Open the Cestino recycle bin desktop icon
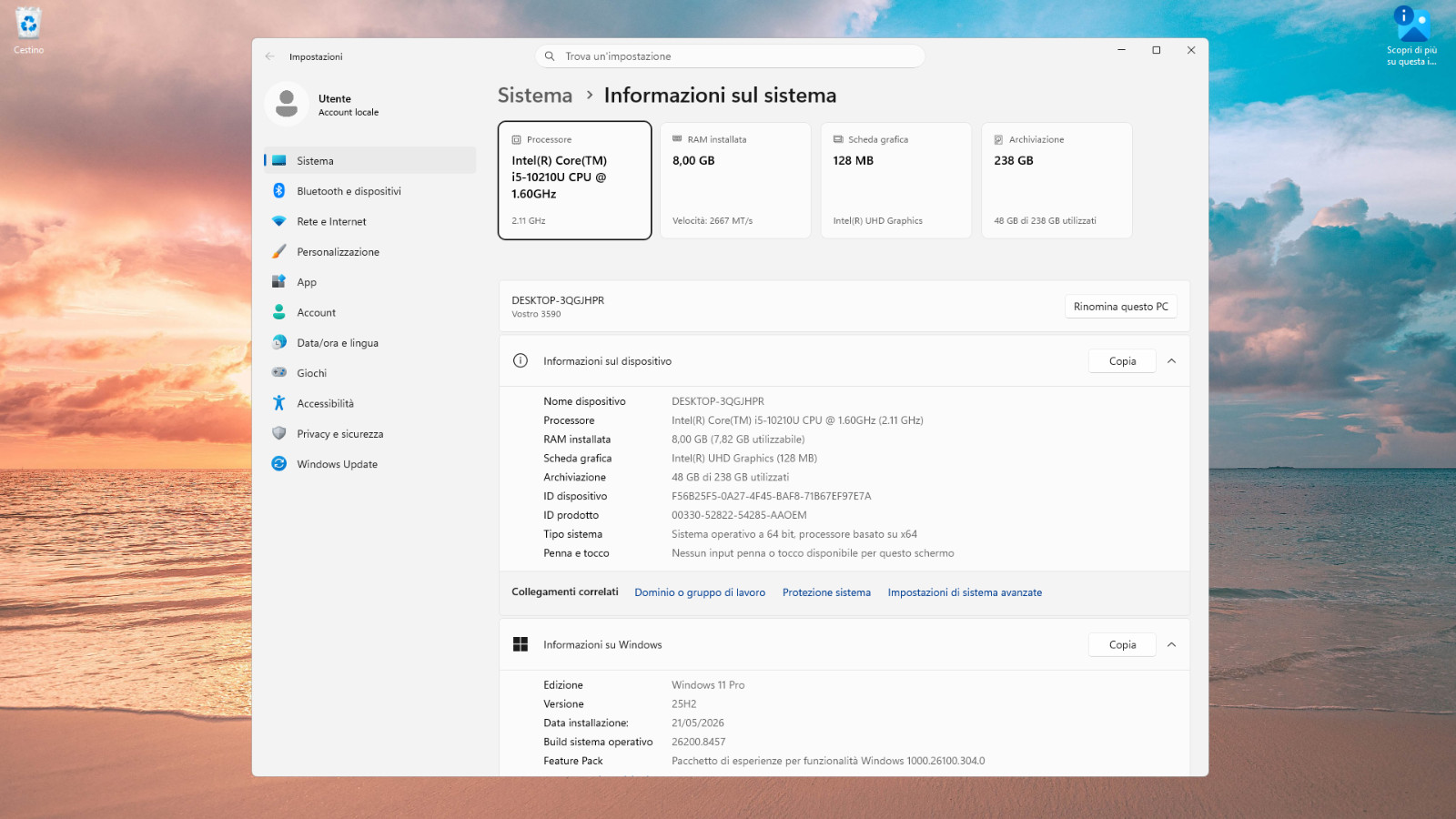Image resolution: width=1456 pixels, height=819 pixels. (28, 30)
